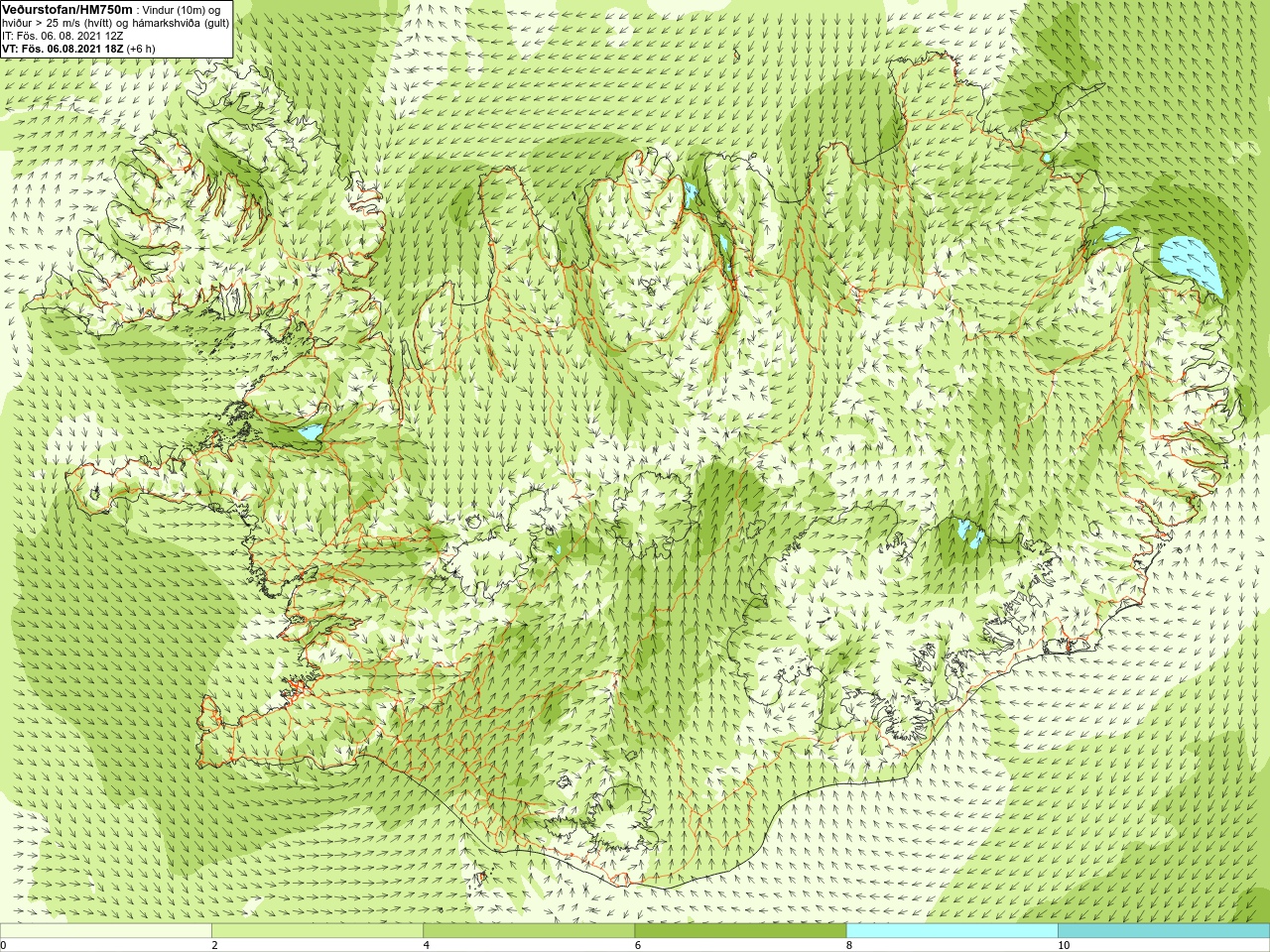The width and height of the screenshot is (1270, 952).
Task: Click the '10' tick label on scale
Action: 1064,945
